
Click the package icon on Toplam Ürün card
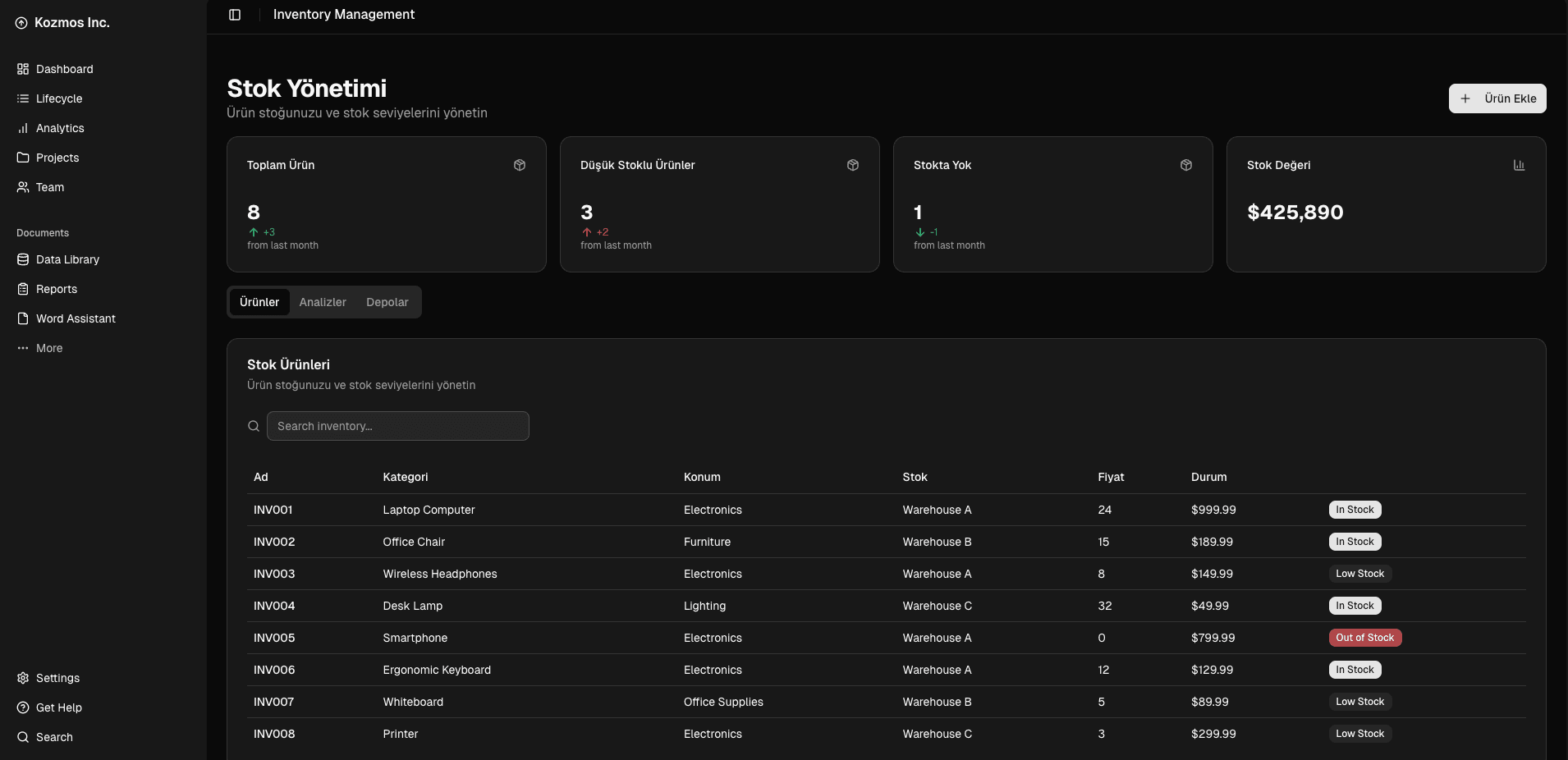click(520, 165)
